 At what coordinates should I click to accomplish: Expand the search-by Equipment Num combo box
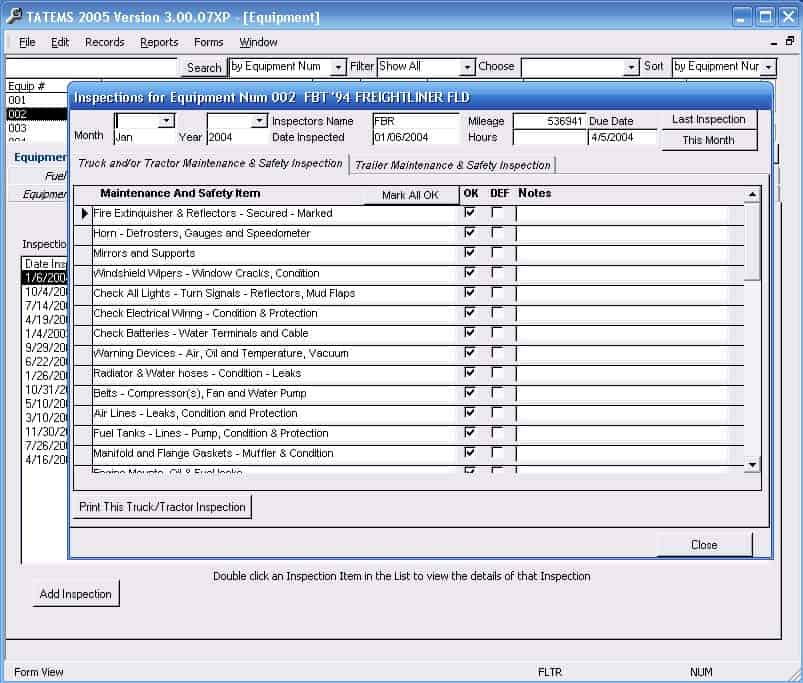point(337,66)
